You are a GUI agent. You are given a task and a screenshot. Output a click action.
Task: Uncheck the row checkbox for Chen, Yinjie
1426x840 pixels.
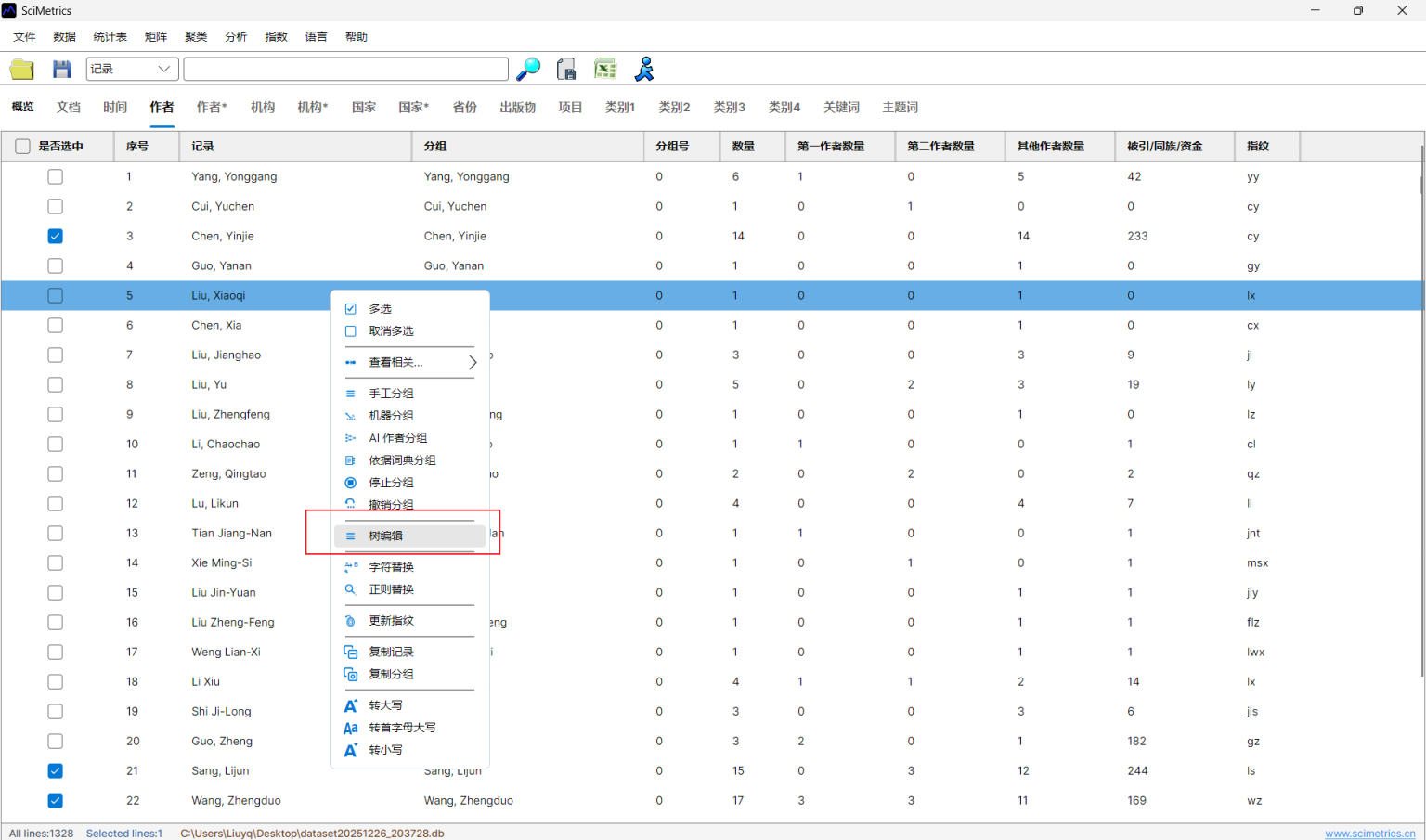click(x=55, y=236)
